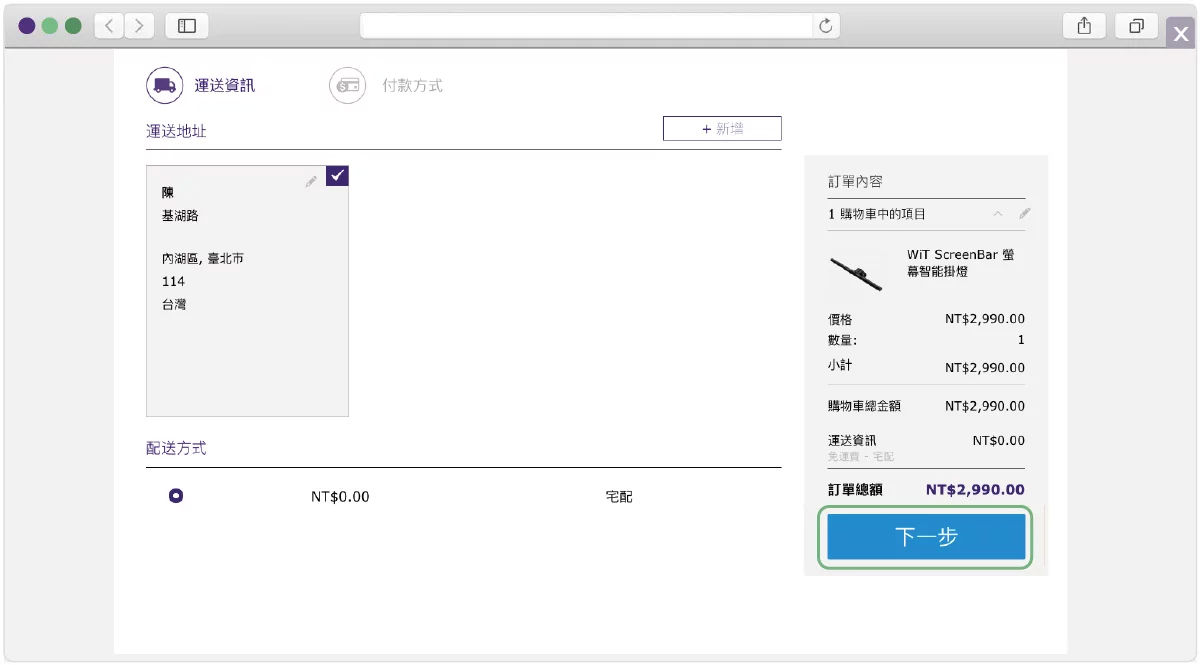1200x665 pixels.
Task: Click the truck icon for 運送資訊 step
Action: click(163, 85)
